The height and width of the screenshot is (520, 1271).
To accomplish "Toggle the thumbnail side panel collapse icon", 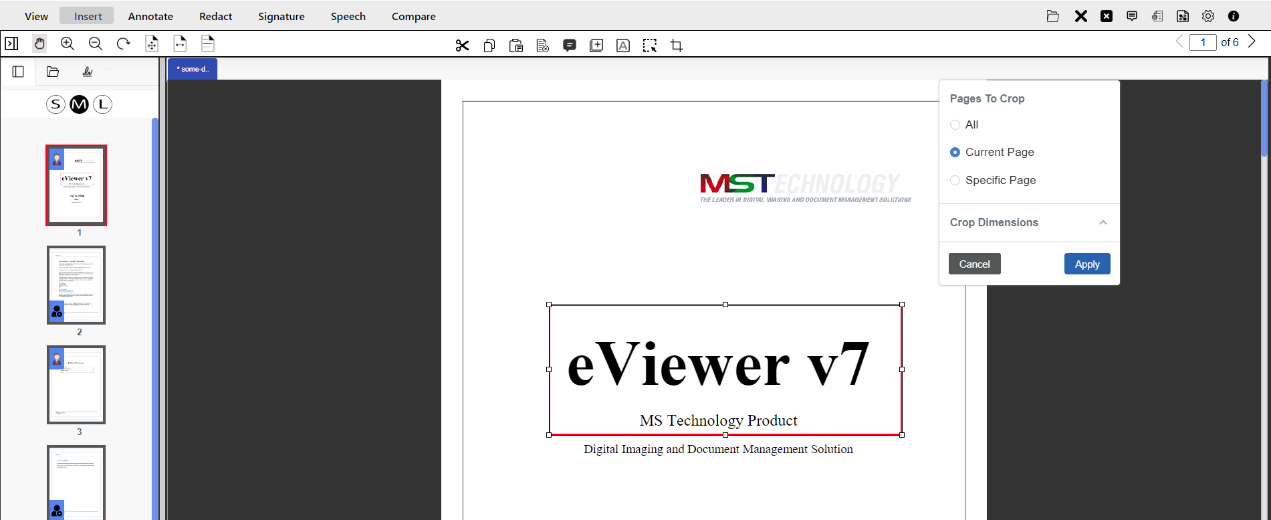I will coord(11,44).
